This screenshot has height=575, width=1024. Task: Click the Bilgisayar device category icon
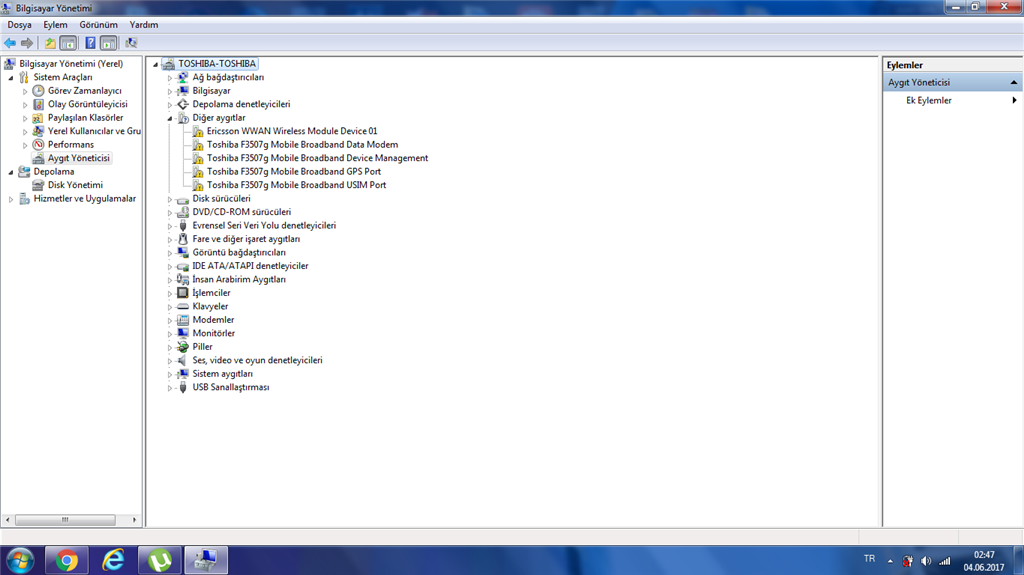click(x=183, y=91)
